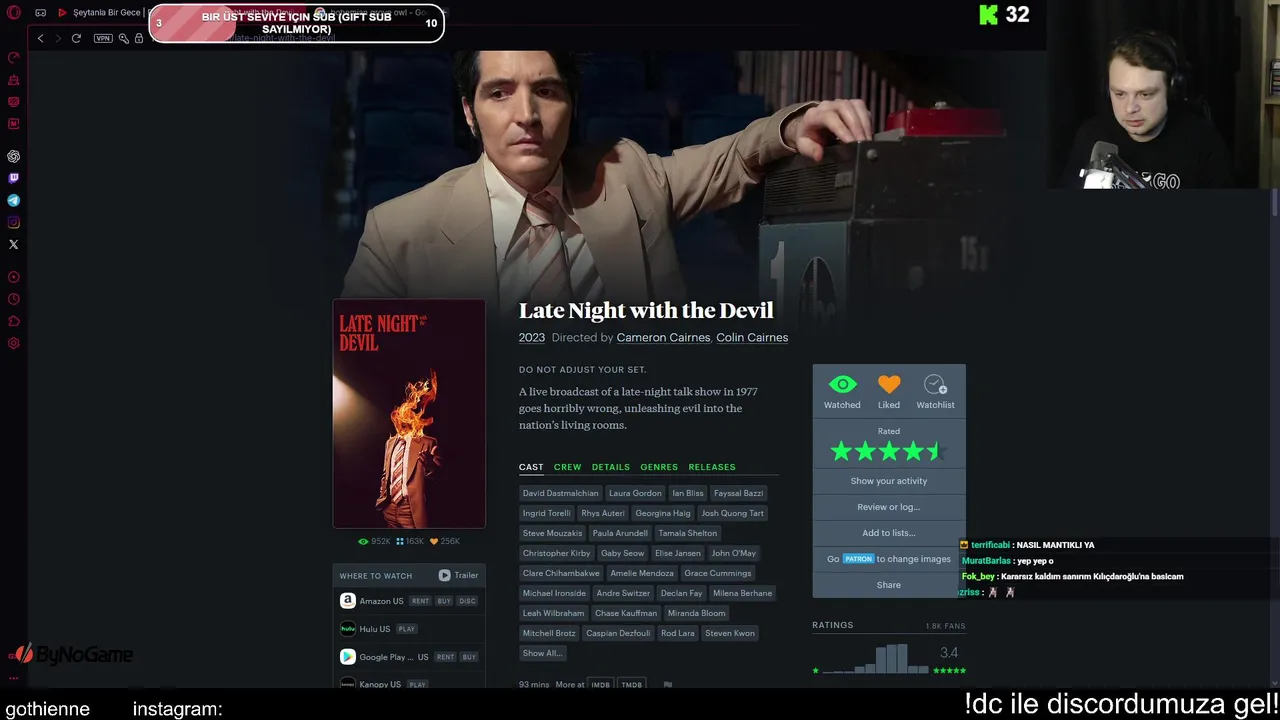The image size is (1280, 720).
Task: Open cast member Michael Ironside
Action: [x=554, y=593]
